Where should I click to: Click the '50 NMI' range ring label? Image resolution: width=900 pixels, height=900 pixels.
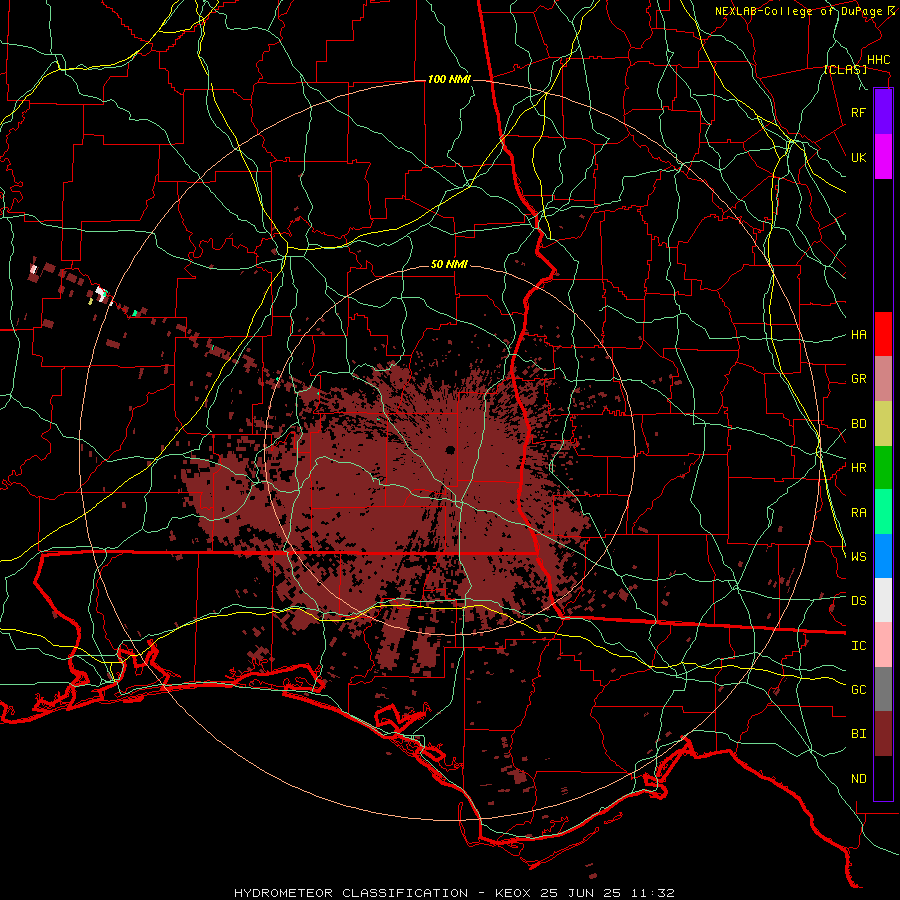(449, 264)
